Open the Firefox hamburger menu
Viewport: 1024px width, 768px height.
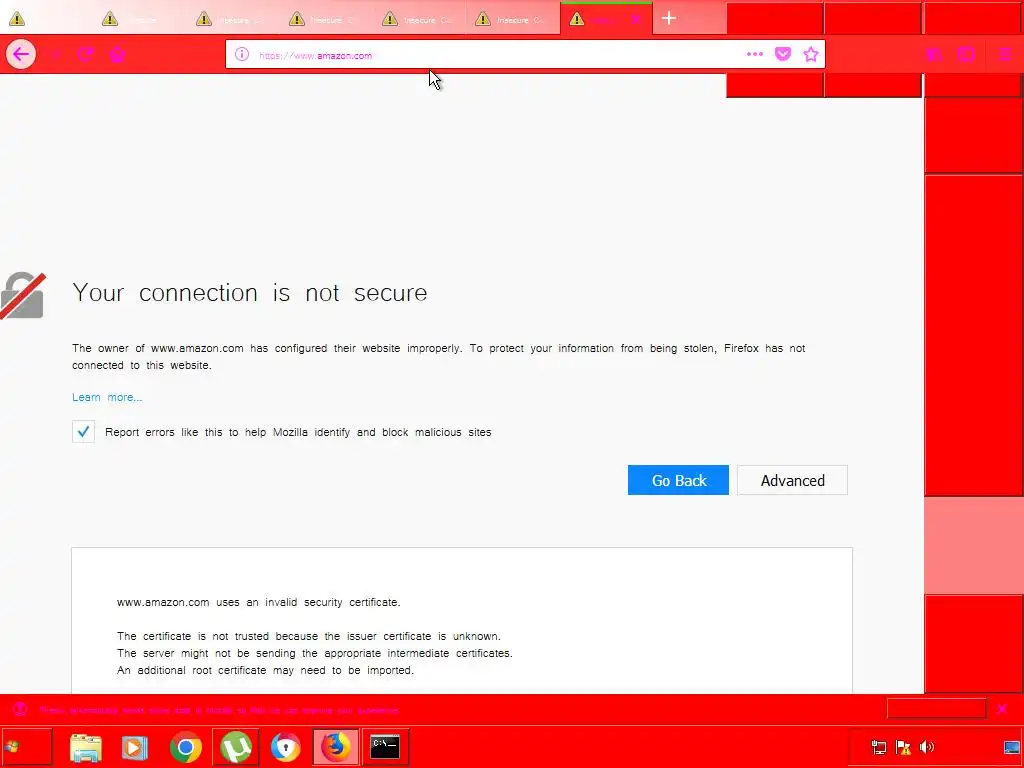tap(1005, 55)
